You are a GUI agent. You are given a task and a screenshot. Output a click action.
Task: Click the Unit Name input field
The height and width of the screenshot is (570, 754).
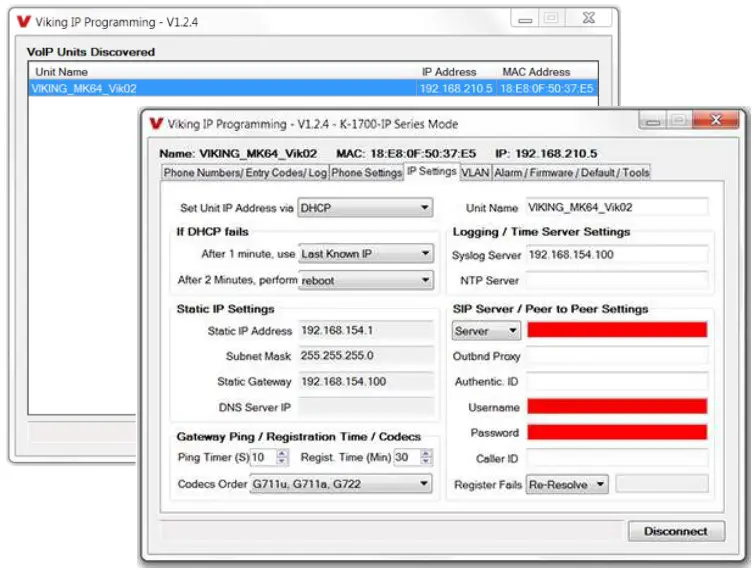click(617, 207)
